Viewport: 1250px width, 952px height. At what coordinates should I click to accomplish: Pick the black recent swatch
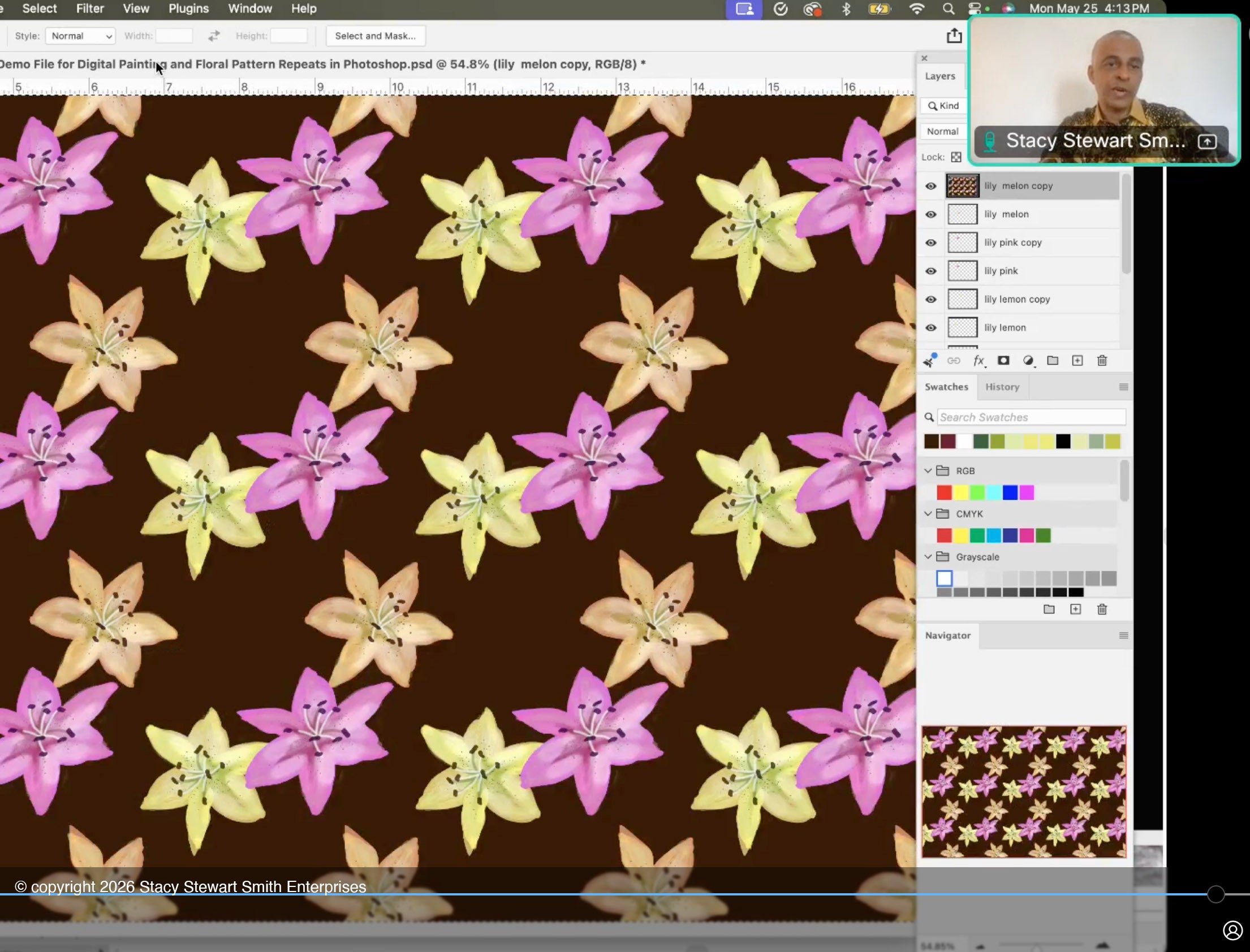[1063, 442]
